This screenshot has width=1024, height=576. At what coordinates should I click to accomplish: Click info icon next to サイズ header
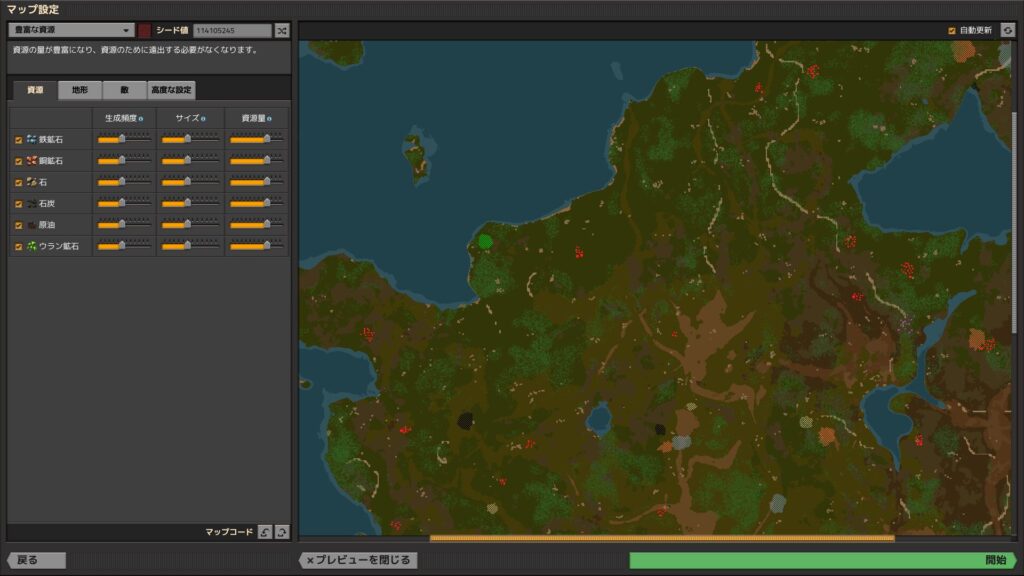[203, 119]
